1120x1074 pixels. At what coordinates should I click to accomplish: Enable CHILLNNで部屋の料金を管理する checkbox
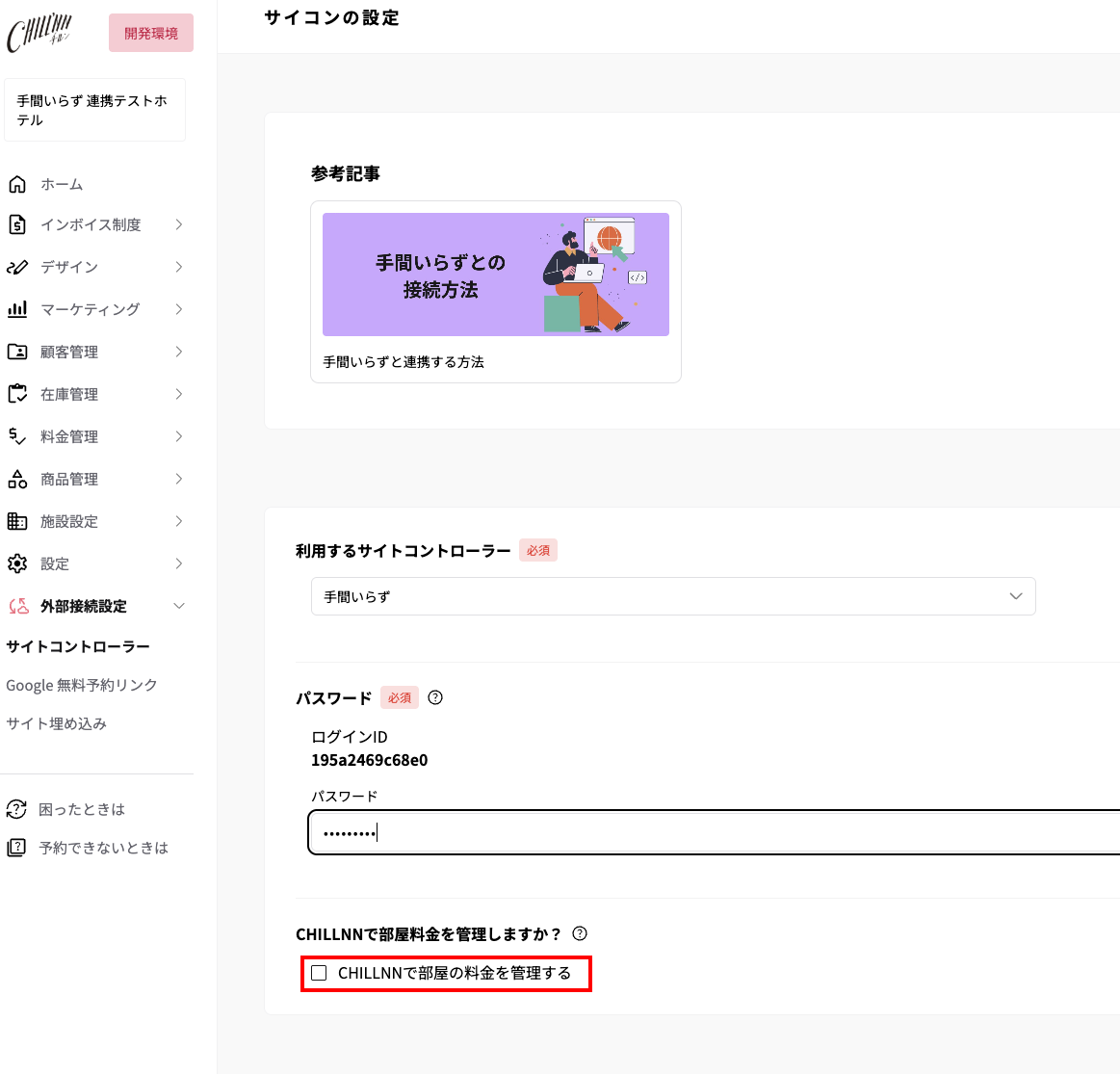point(319,973)
